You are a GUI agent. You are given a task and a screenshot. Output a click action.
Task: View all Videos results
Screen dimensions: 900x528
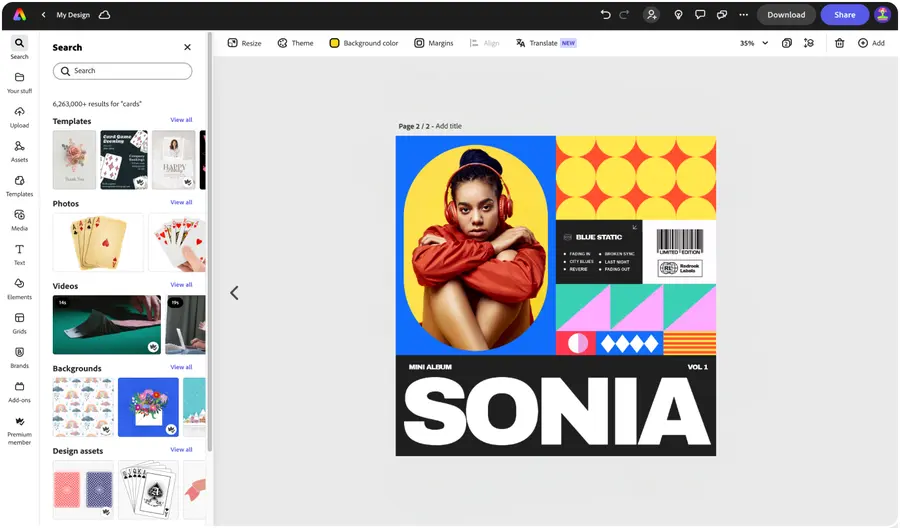[x=181, y=285]
